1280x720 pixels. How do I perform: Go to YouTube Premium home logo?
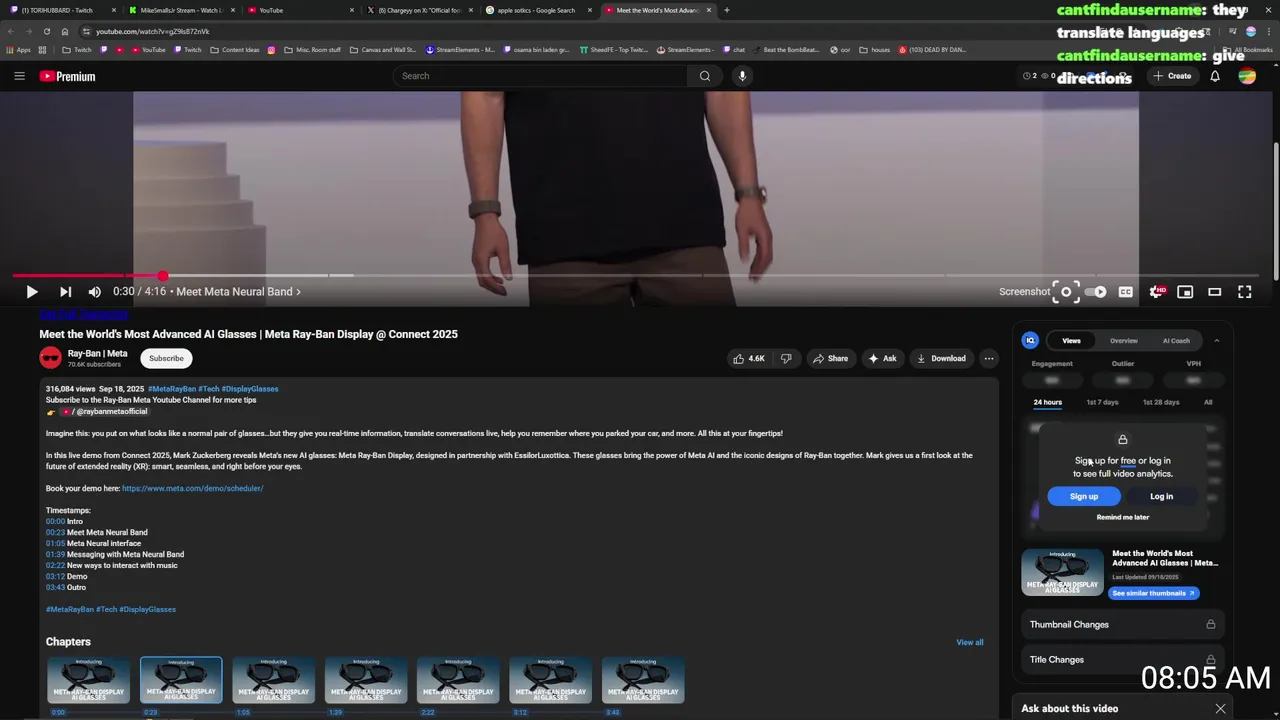pyautogui.click(x=67, y=76)
